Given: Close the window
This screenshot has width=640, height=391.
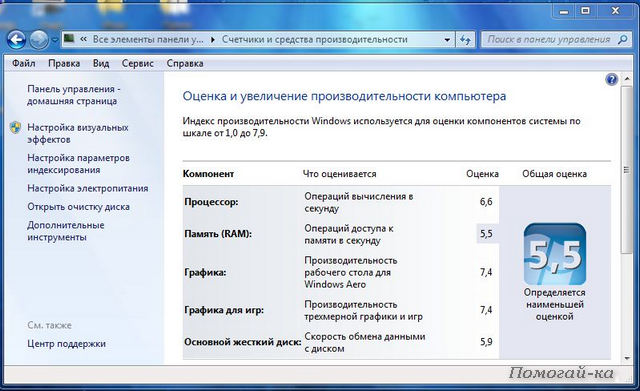Looking at the screenshot, I should 615,11.
